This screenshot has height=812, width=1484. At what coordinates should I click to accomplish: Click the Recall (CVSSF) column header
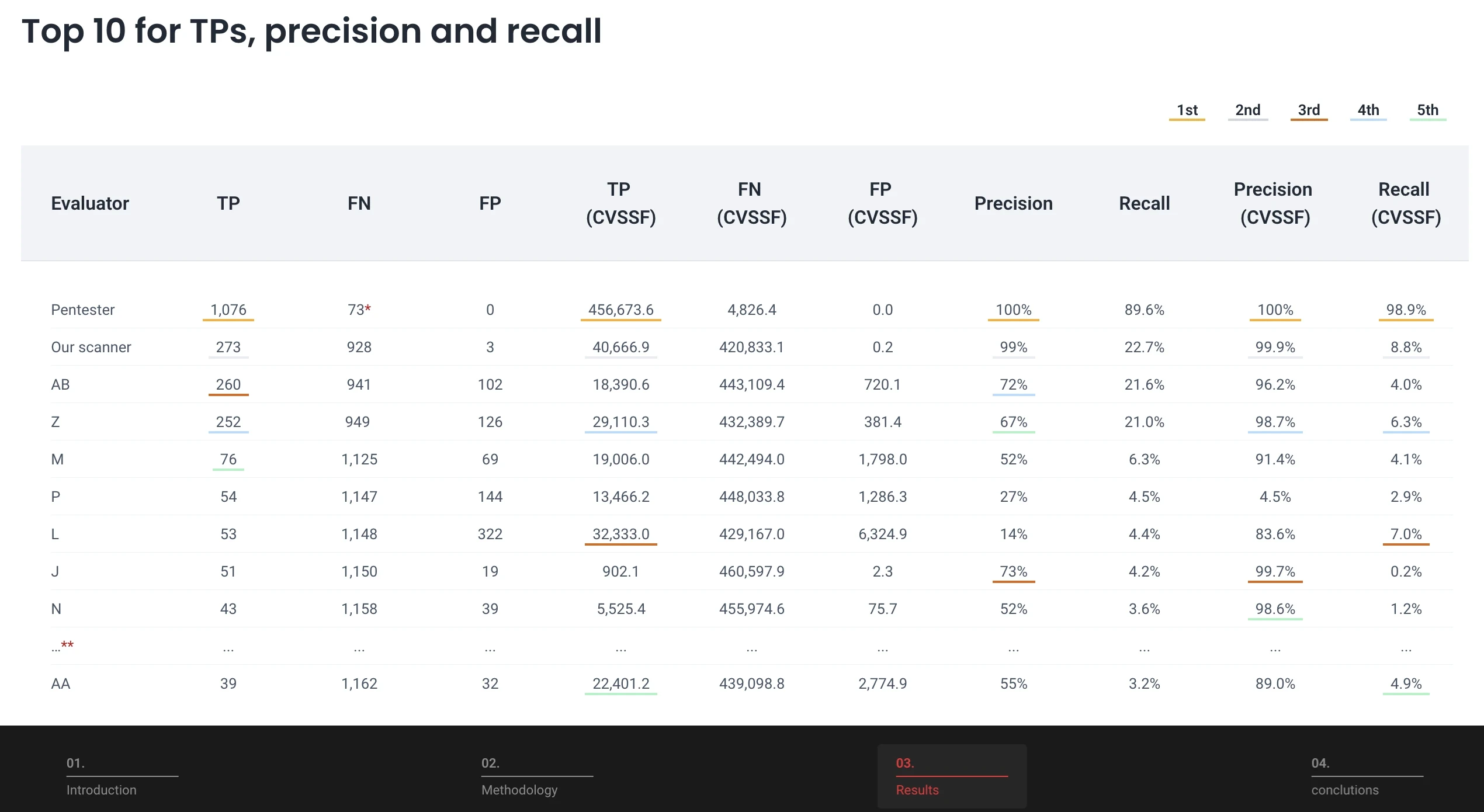click(1406, 203)
